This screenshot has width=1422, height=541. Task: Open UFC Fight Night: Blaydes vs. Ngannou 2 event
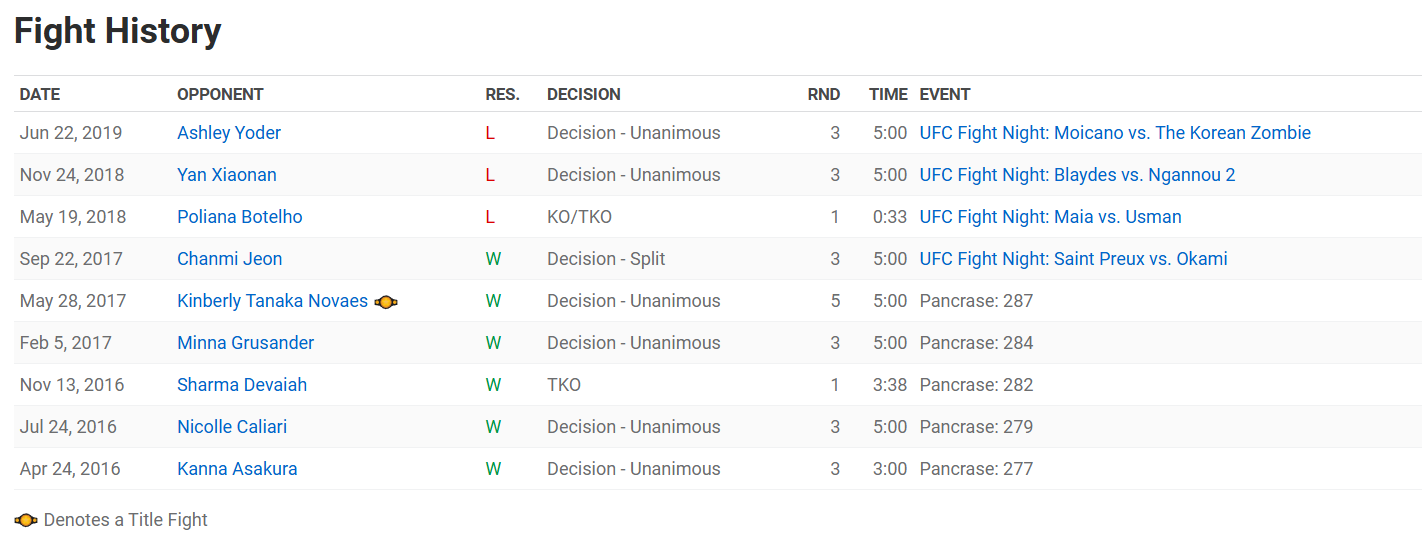1077,175
